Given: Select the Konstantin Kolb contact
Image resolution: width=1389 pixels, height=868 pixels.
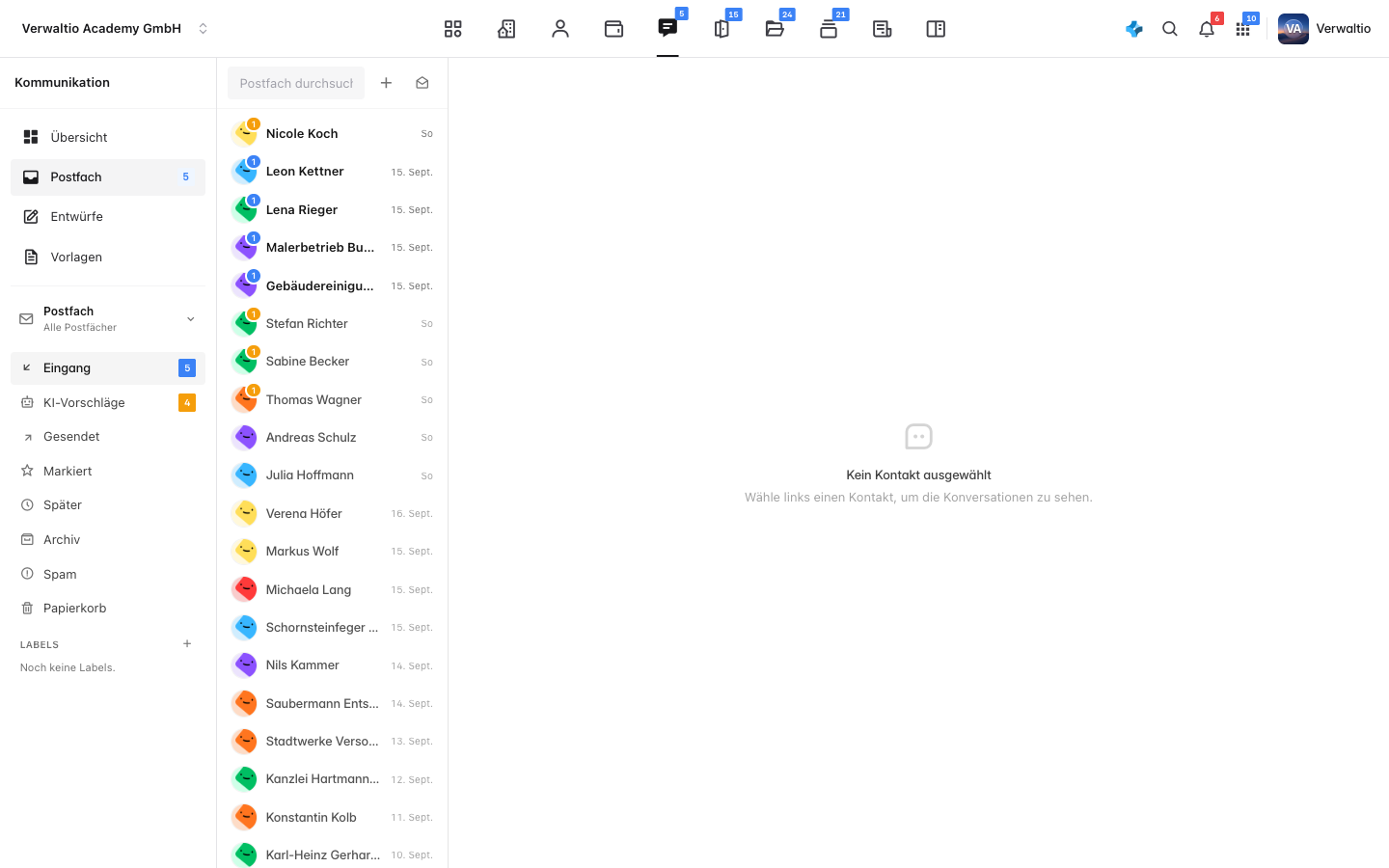Looking at the screenshot, I should click(333, 818).
